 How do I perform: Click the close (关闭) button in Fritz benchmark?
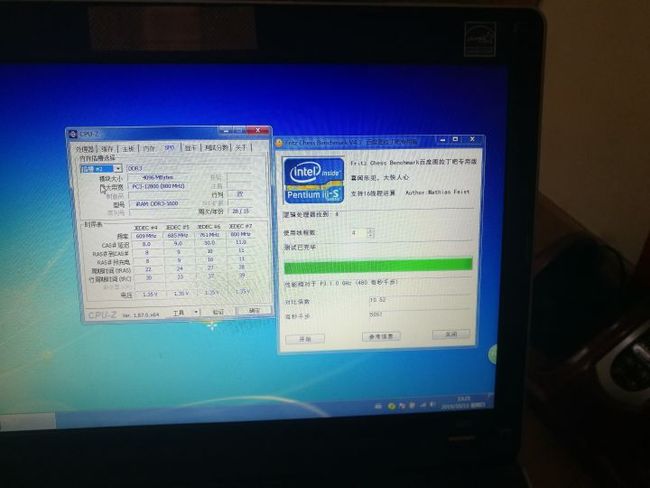(x=451, y=334)
